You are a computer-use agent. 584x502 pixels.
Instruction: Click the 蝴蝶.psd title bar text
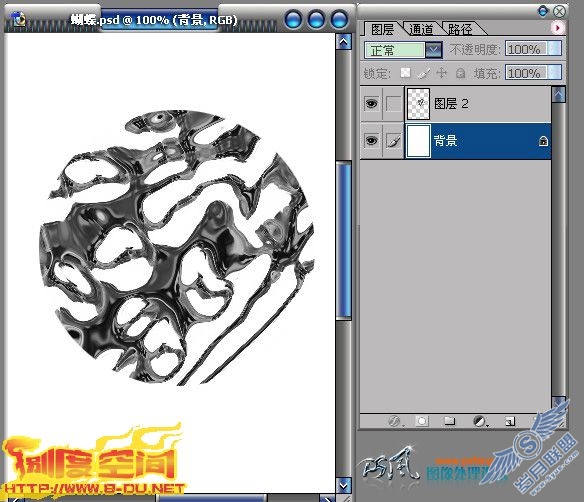point(154,19)
